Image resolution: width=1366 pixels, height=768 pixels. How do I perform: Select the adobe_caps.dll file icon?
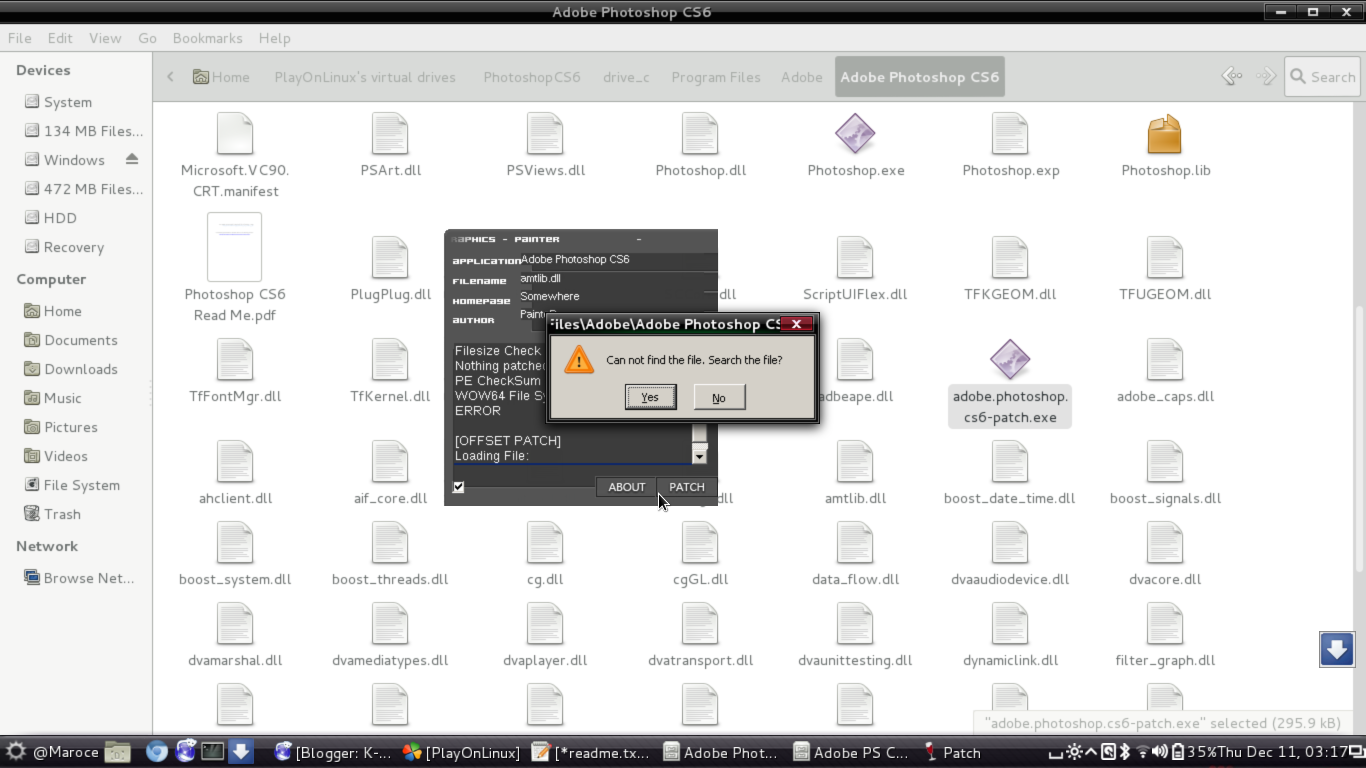pos(1165,360)
